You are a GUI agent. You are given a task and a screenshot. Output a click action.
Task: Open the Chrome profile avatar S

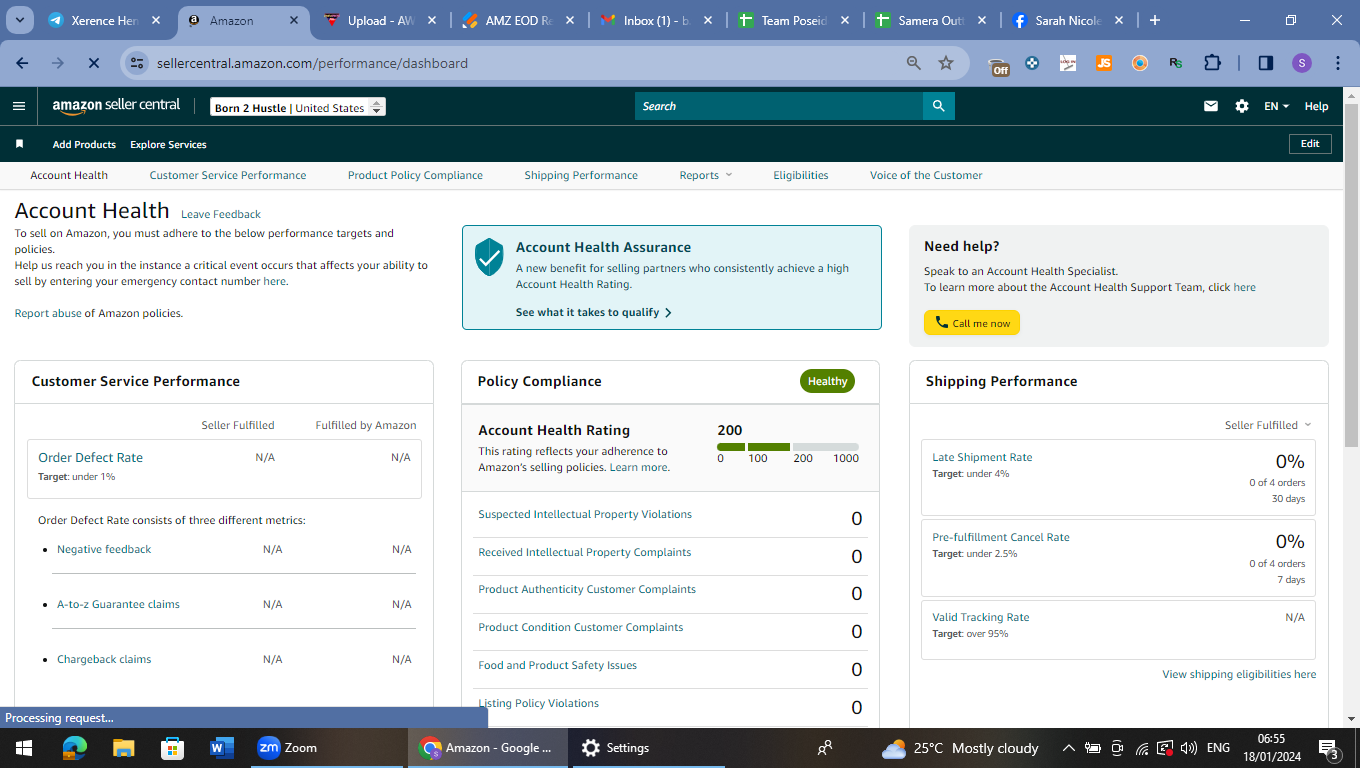[1301, 63]
